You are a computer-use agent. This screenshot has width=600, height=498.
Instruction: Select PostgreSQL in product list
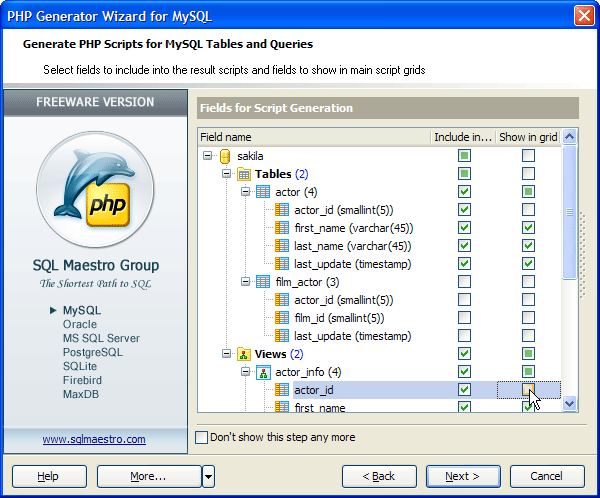93,352
